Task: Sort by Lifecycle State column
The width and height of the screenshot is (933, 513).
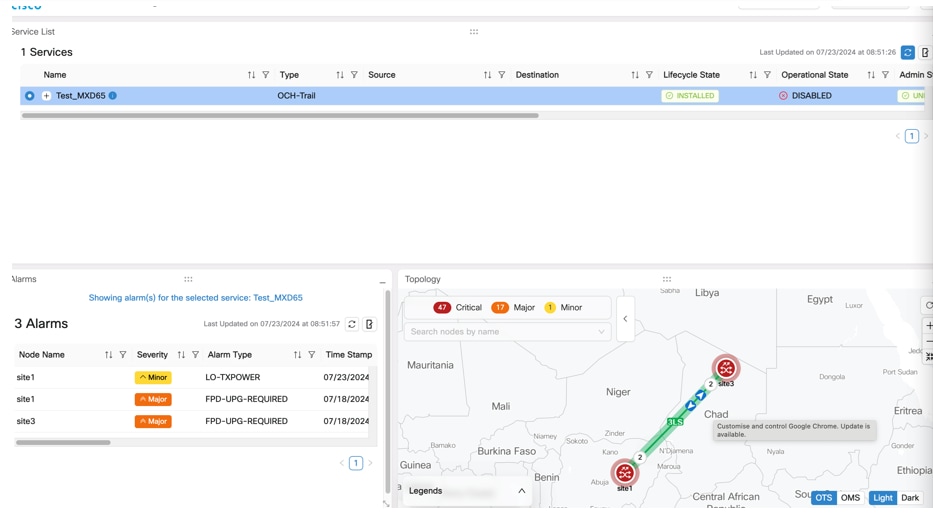Action: click(753, 75)
